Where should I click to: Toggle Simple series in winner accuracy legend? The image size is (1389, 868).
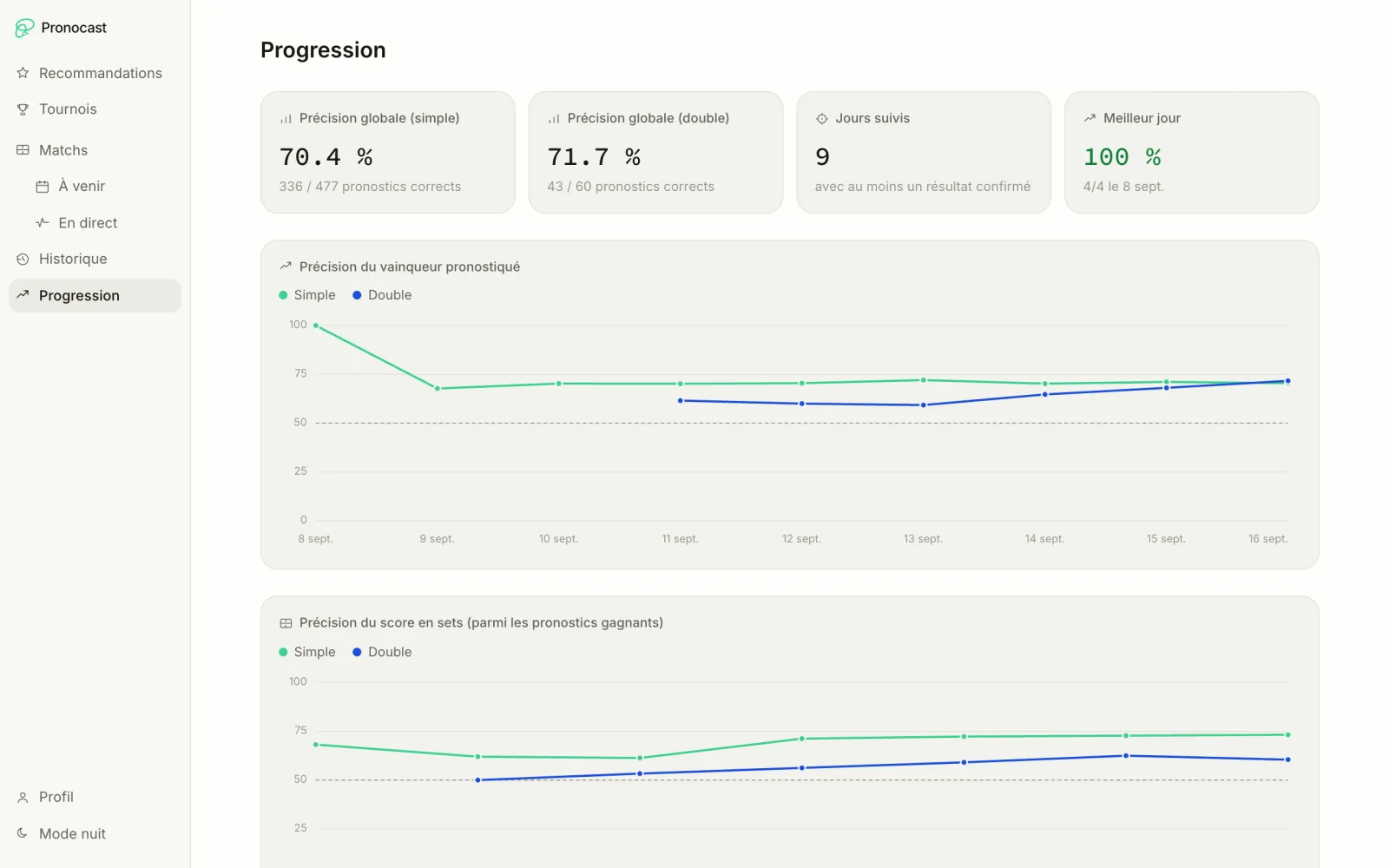point(307,295)
